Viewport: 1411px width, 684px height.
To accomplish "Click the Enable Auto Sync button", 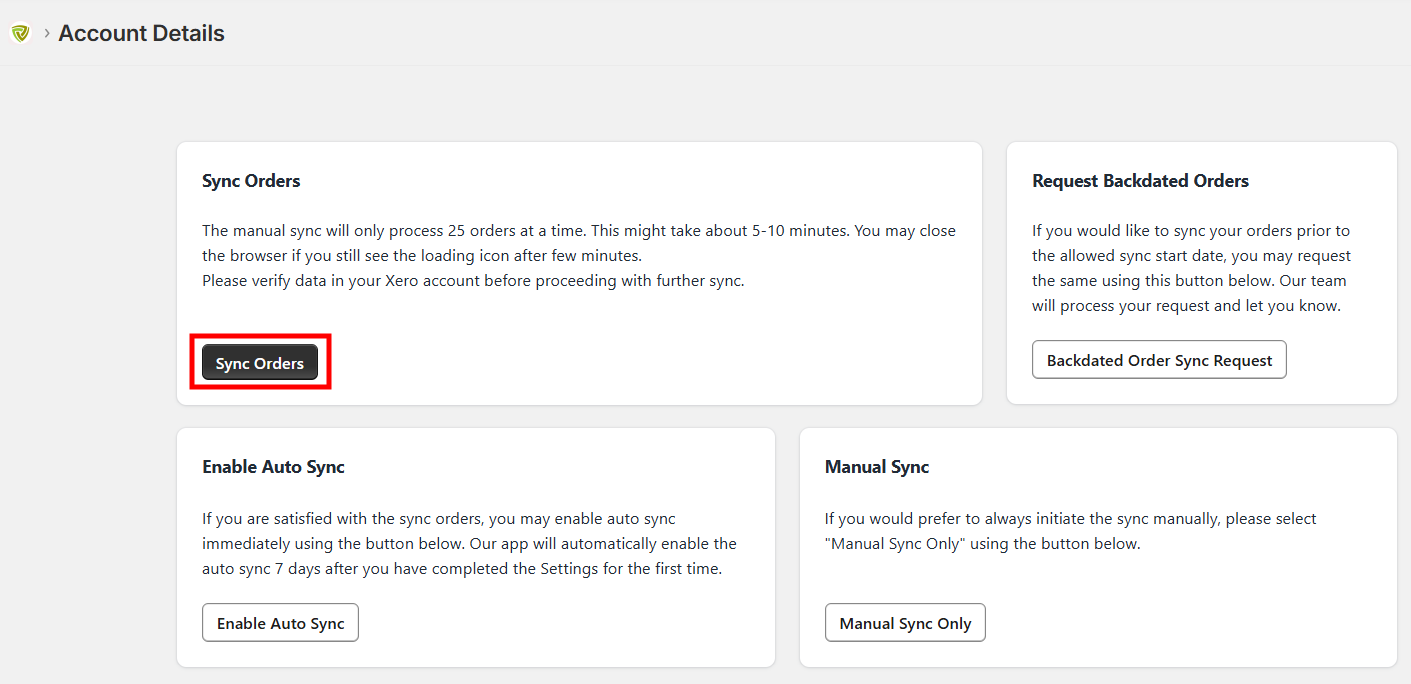I will 280,623.
